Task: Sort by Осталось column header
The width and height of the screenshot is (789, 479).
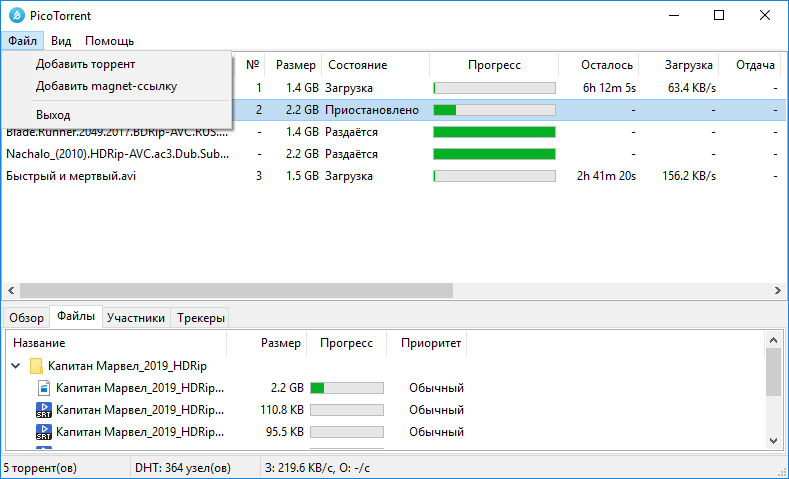Action: point(599,65)
